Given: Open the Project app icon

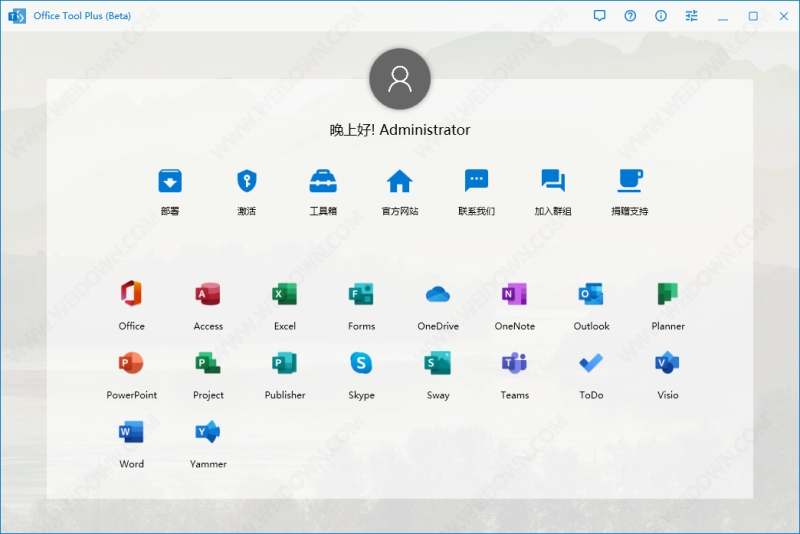Looking at the screenshot, I should pos(208,363).
